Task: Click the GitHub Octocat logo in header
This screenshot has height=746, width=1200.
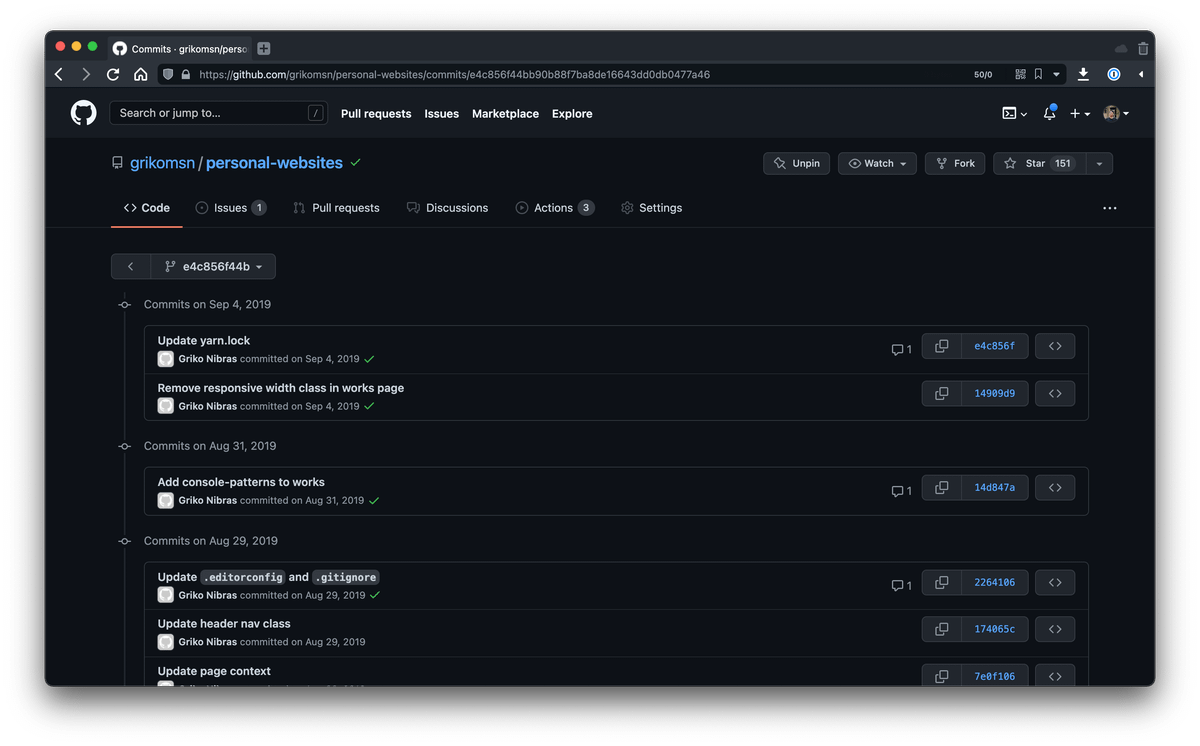Action: coord(84,113)
